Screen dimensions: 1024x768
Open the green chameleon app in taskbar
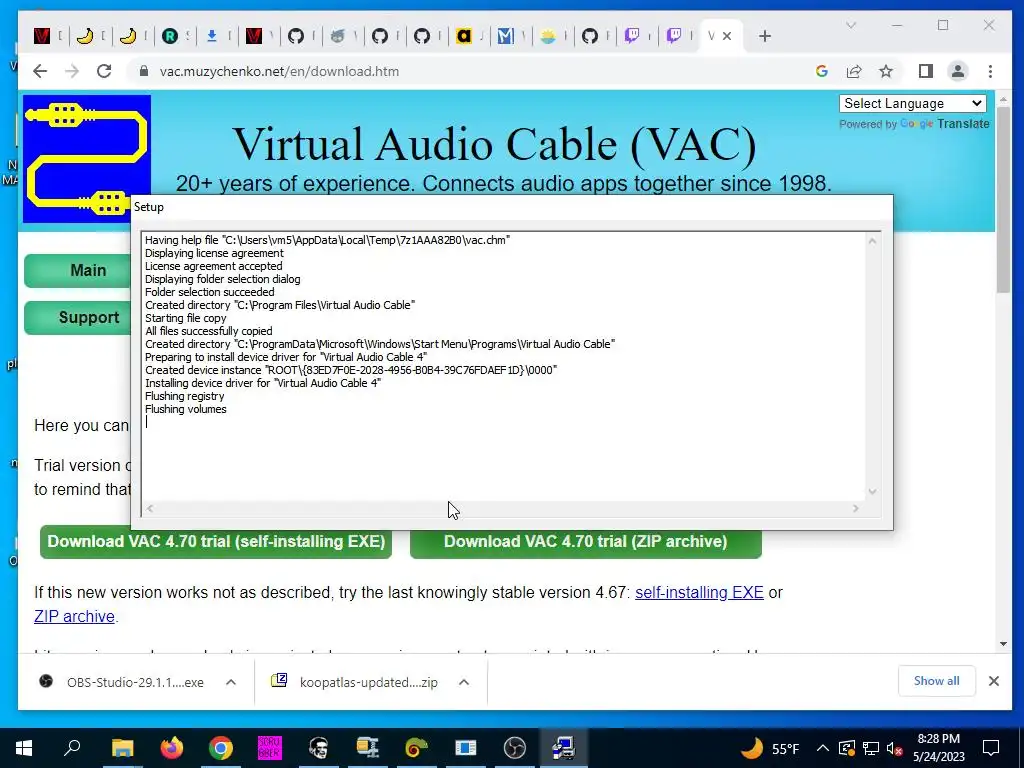click(417, 748)
